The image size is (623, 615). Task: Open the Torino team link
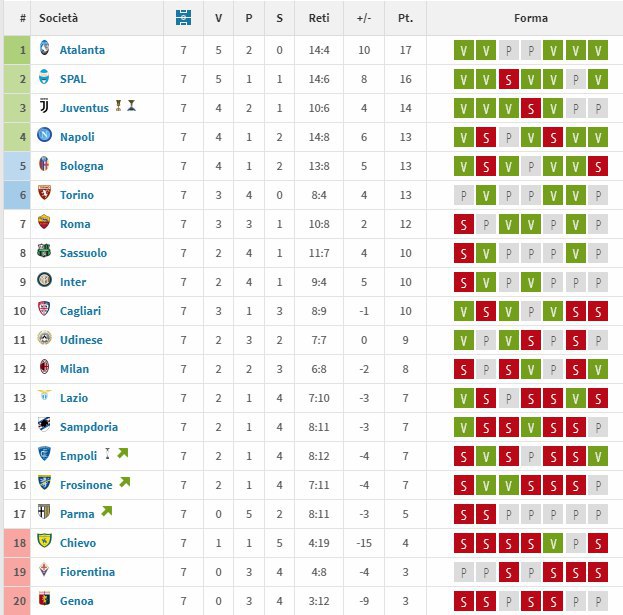click(x=76, y=195)
